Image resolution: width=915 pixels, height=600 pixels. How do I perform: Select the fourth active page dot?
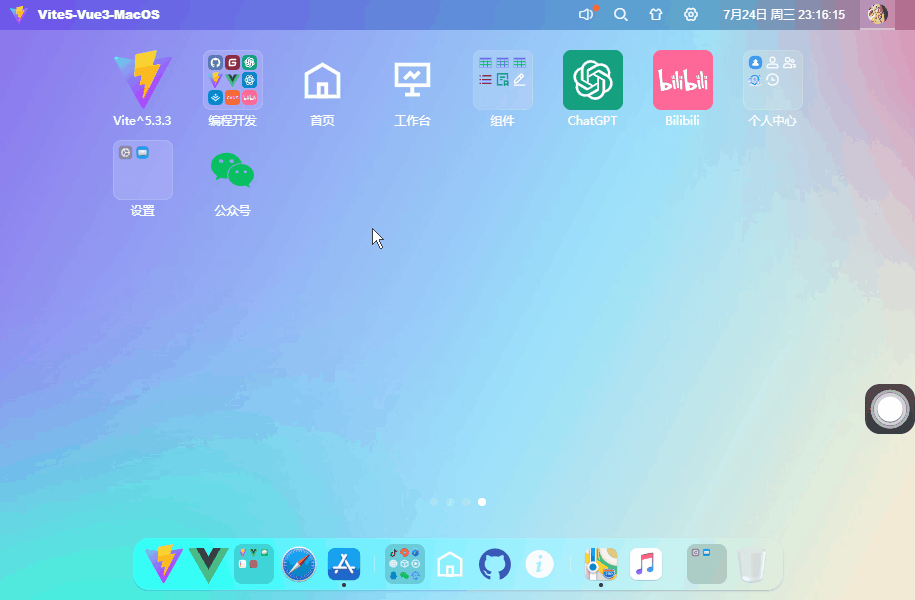(482, 502)
